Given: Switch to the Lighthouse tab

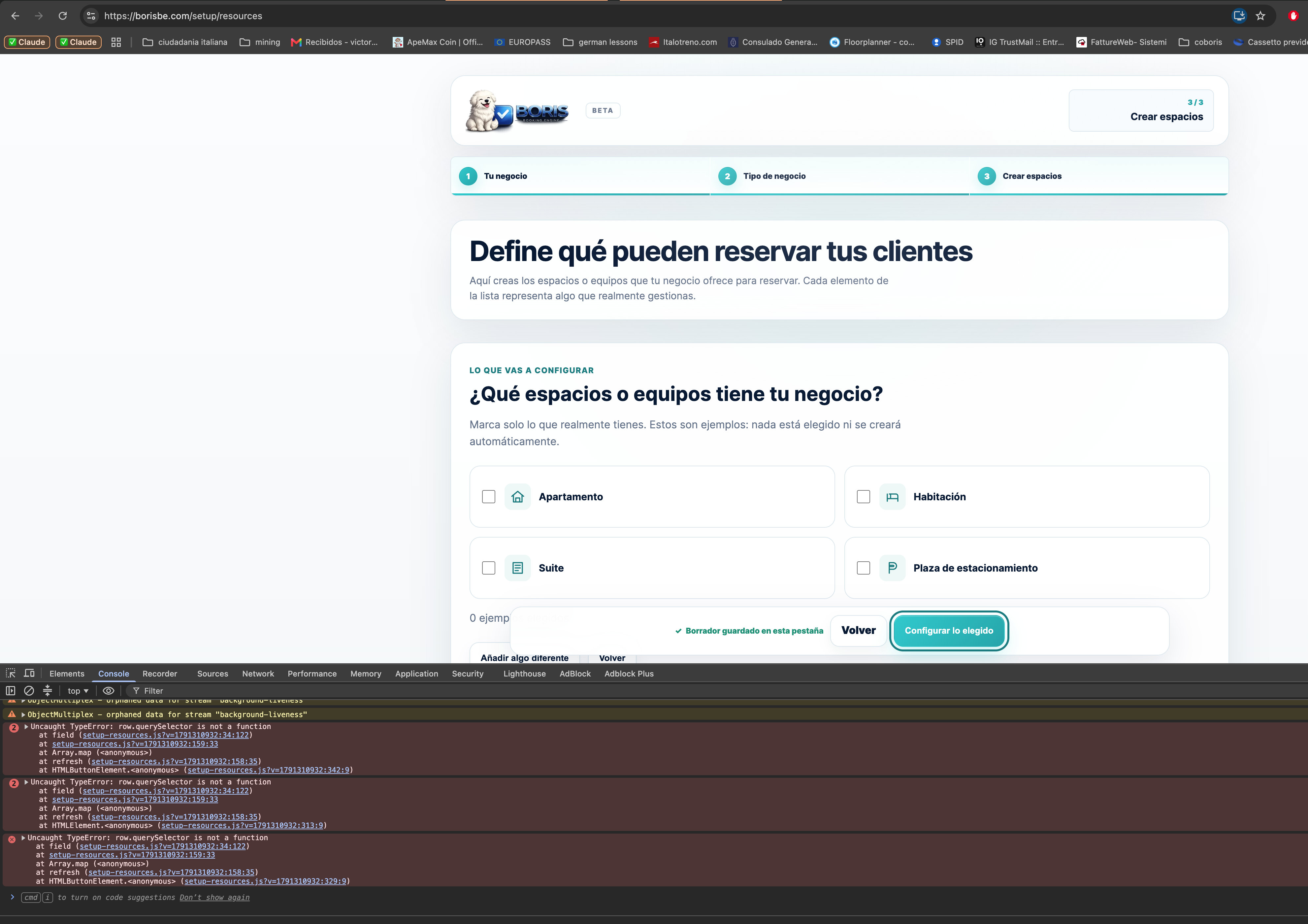Looking at the screenshot, I should tap(525, 673).
